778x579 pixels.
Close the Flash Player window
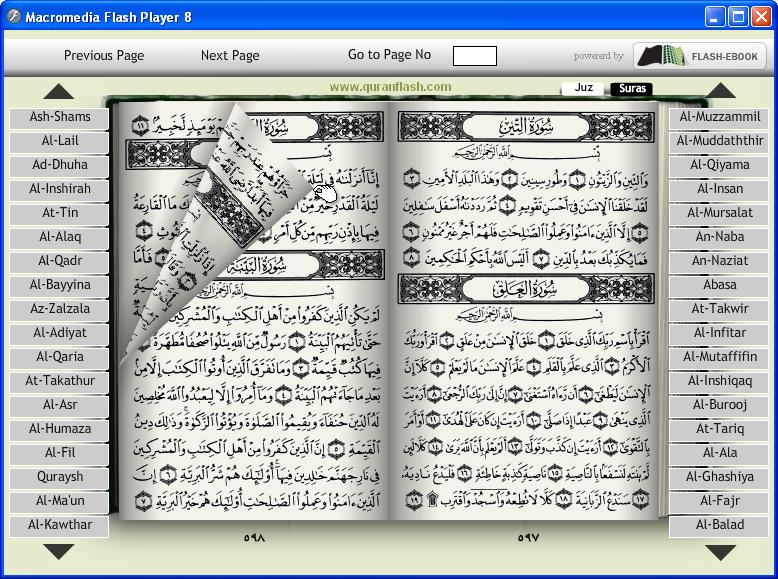coord(761,17)
